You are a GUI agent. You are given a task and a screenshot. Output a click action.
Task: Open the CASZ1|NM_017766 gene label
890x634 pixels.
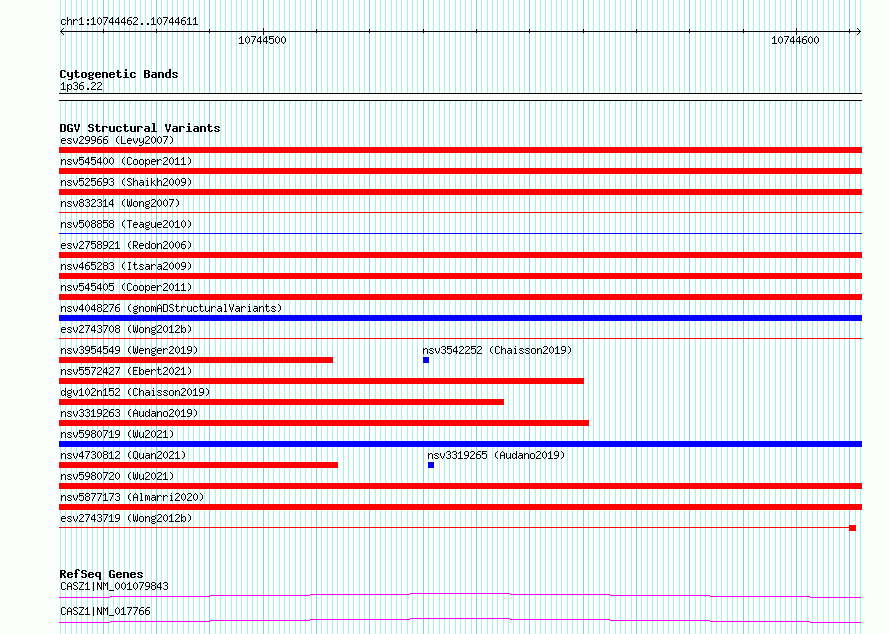point(105,611)
